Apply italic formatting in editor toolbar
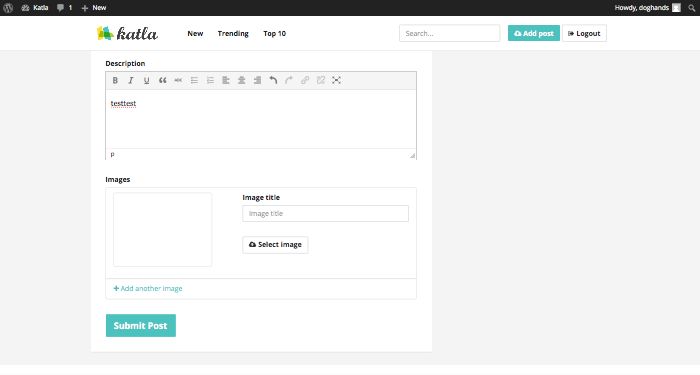The image size is (700, 375). (131, 80)
